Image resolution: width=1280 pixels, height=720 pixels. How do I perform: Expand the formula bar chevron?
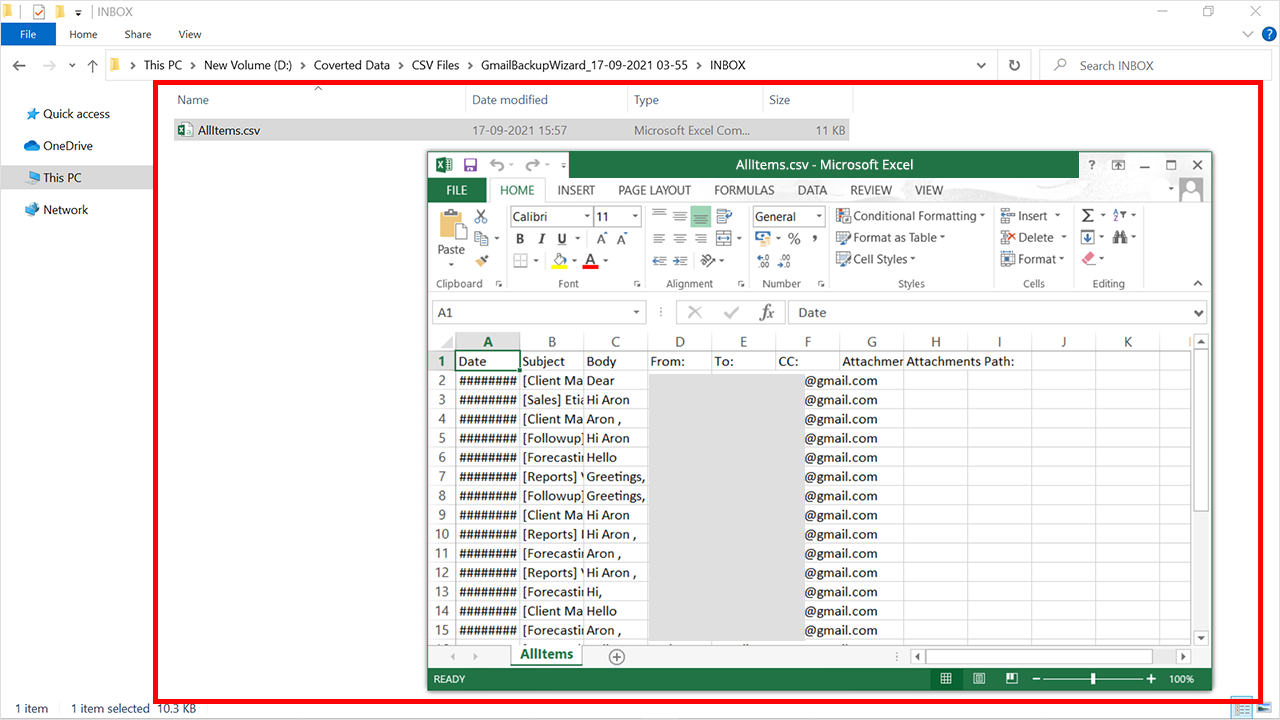click(x=1199, y=313)
